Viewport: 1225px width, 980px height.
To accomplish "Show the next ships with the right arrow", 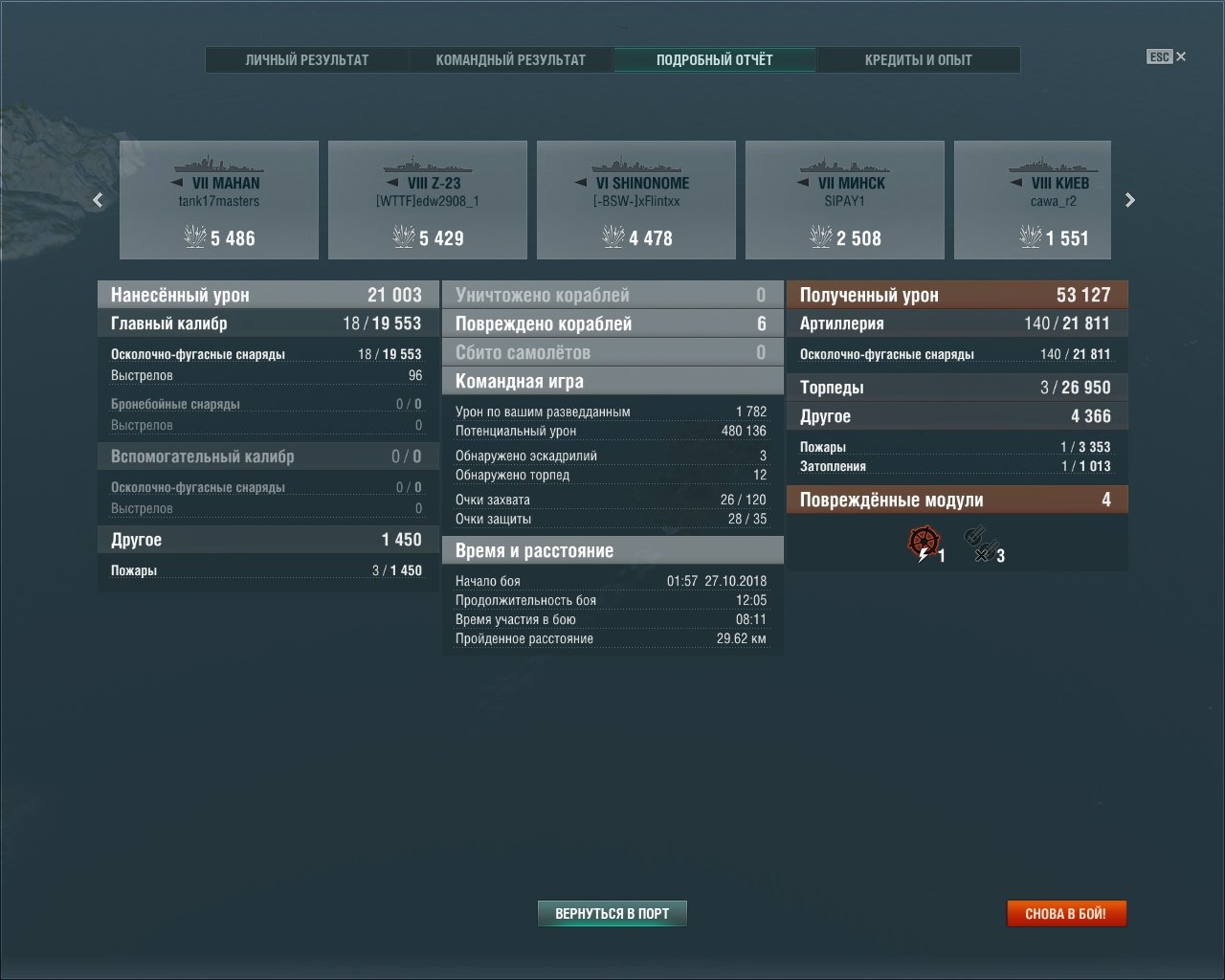I will point(1130,200).
